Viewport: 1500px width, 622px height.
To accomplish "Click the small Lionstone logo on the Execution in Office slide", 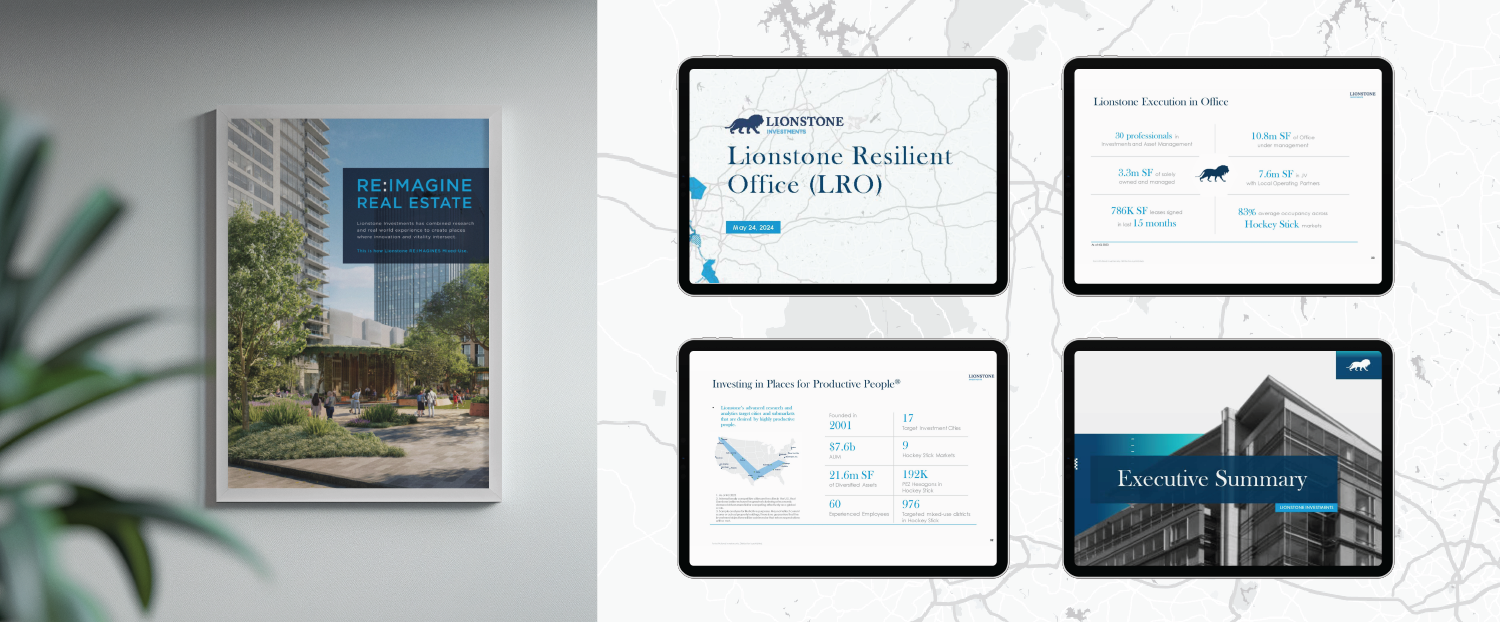I will [1362, 95].
